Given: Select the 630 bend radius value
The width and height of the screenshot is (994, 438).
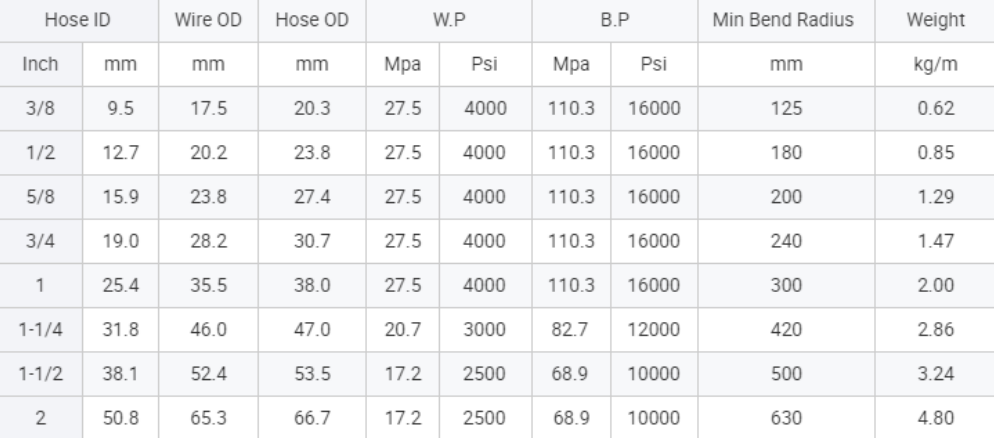Looking at the screenshot, I should 786,418.
